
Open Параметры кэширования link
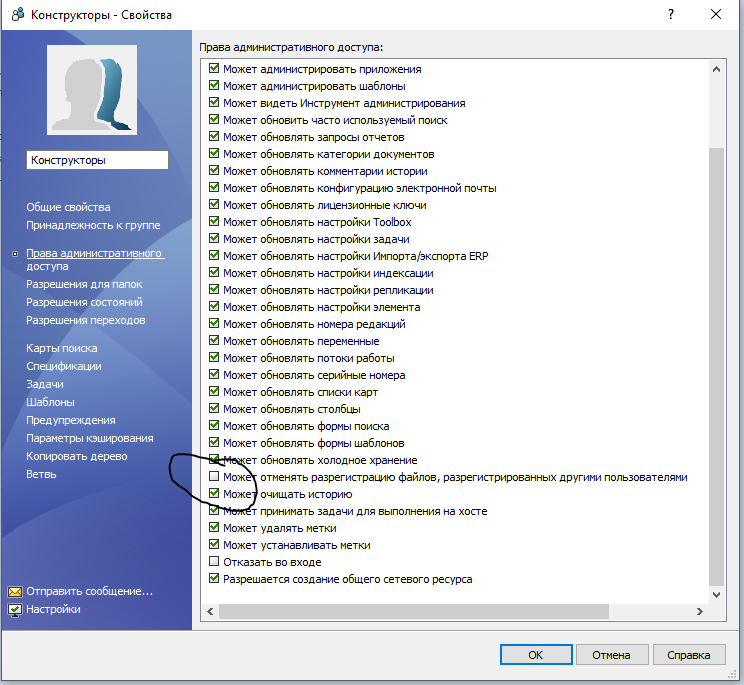click(x=90, y=438)
